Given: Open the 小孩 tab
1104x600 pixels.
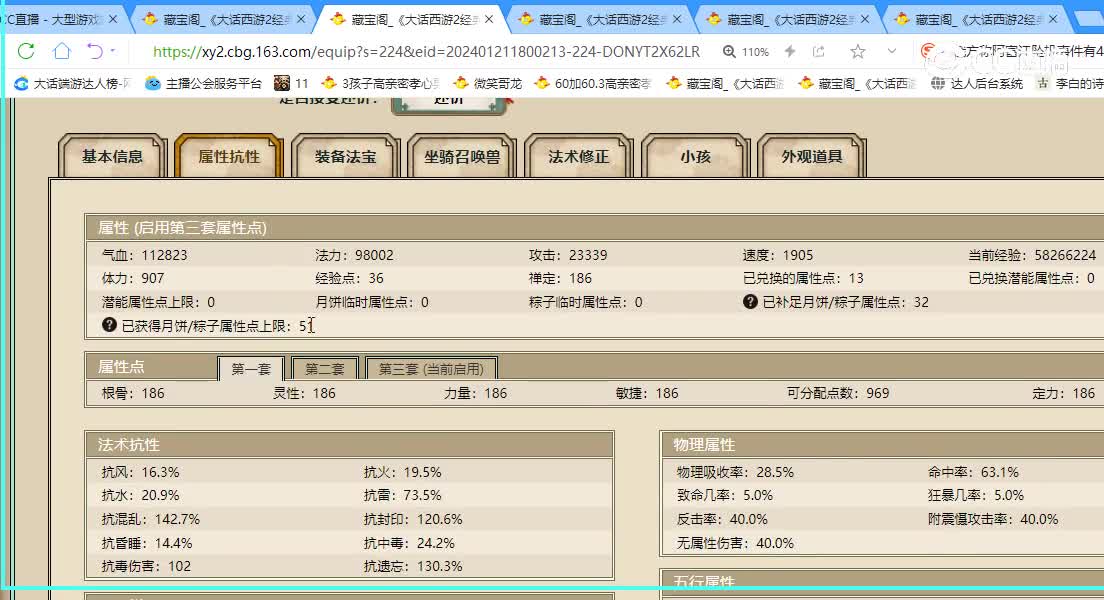Looking at the screenshot, I should click(696, 156).
